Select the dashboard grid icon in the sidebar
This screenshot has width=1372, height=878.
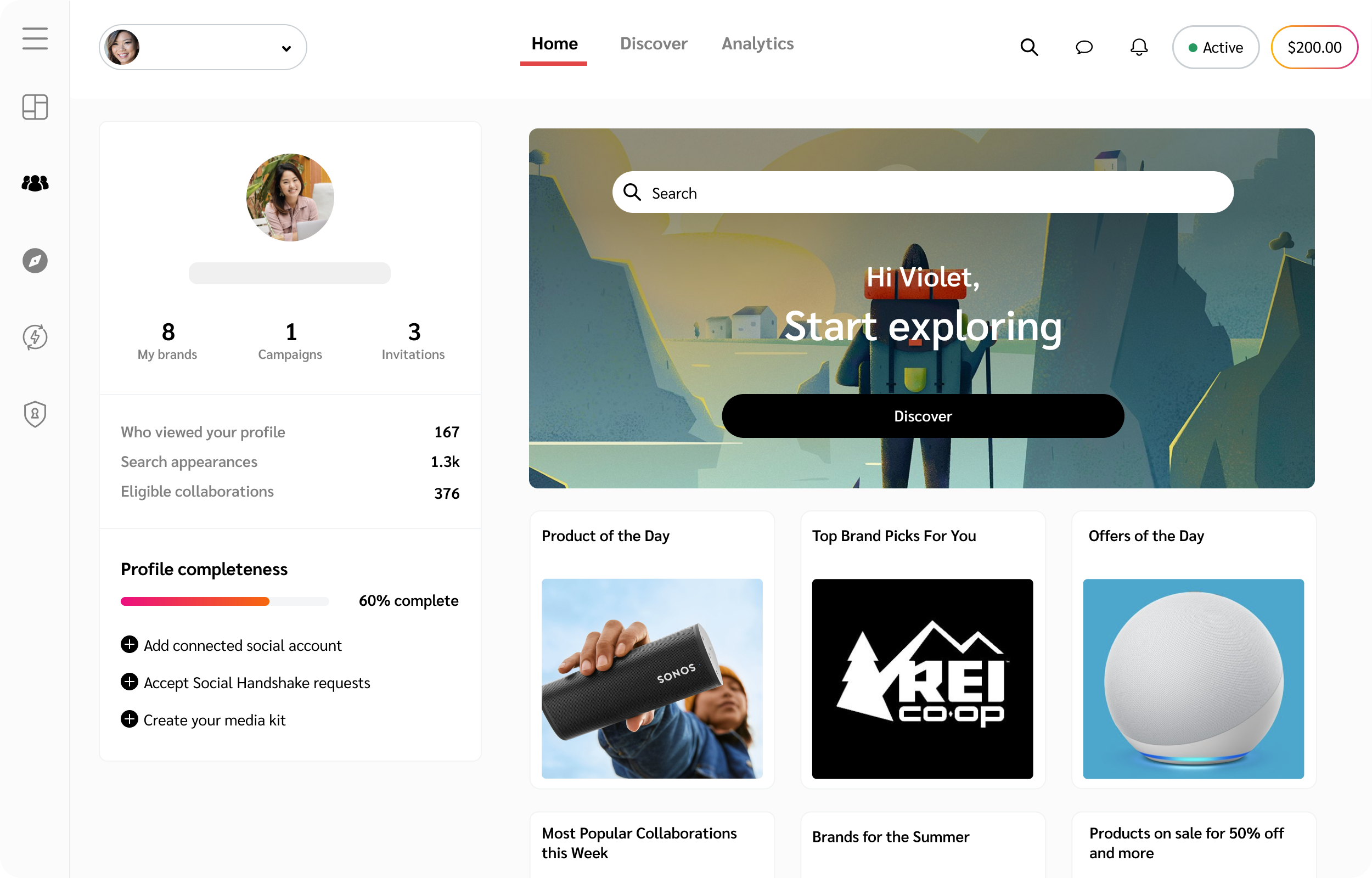click(x=35, y=107)
